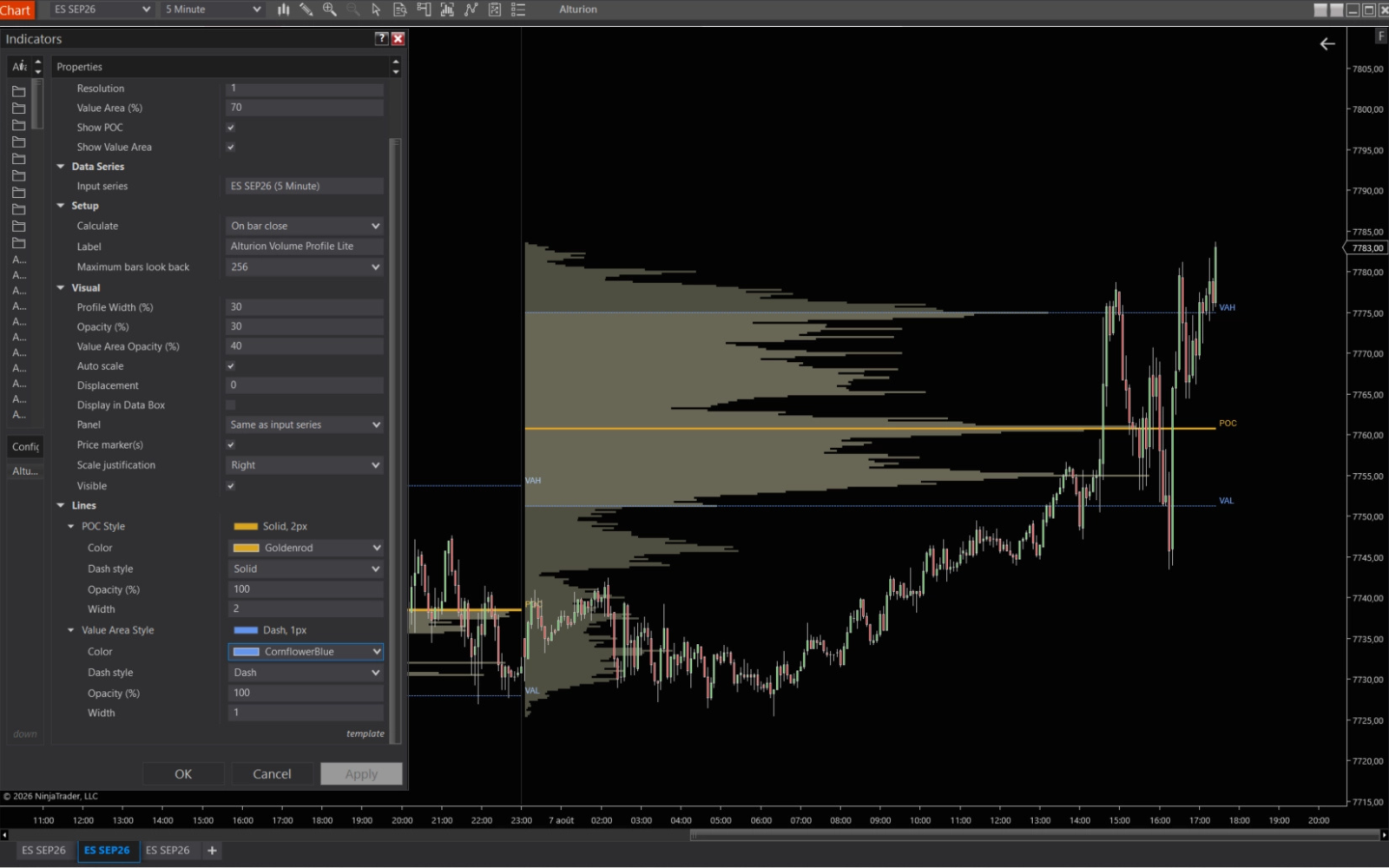Uncheck the Show Value Area checkbox

pyautogui.click(x=231, y=148)
